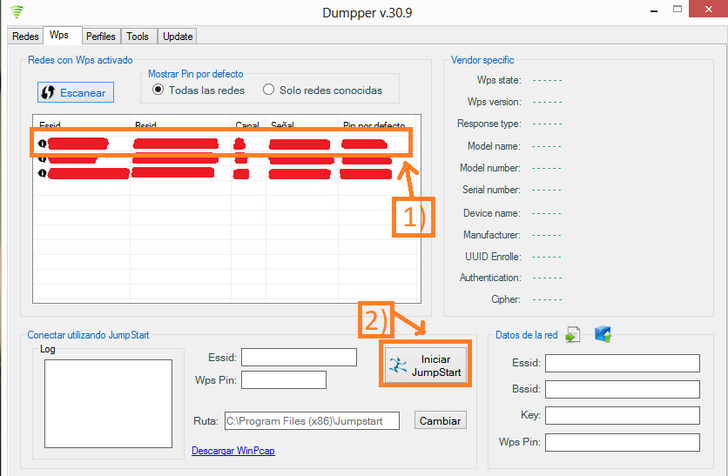The width and height of the screenshot is (728, 476).
Task: Click the JumpStart Essid input field
Action: click(x=298, y=357)
